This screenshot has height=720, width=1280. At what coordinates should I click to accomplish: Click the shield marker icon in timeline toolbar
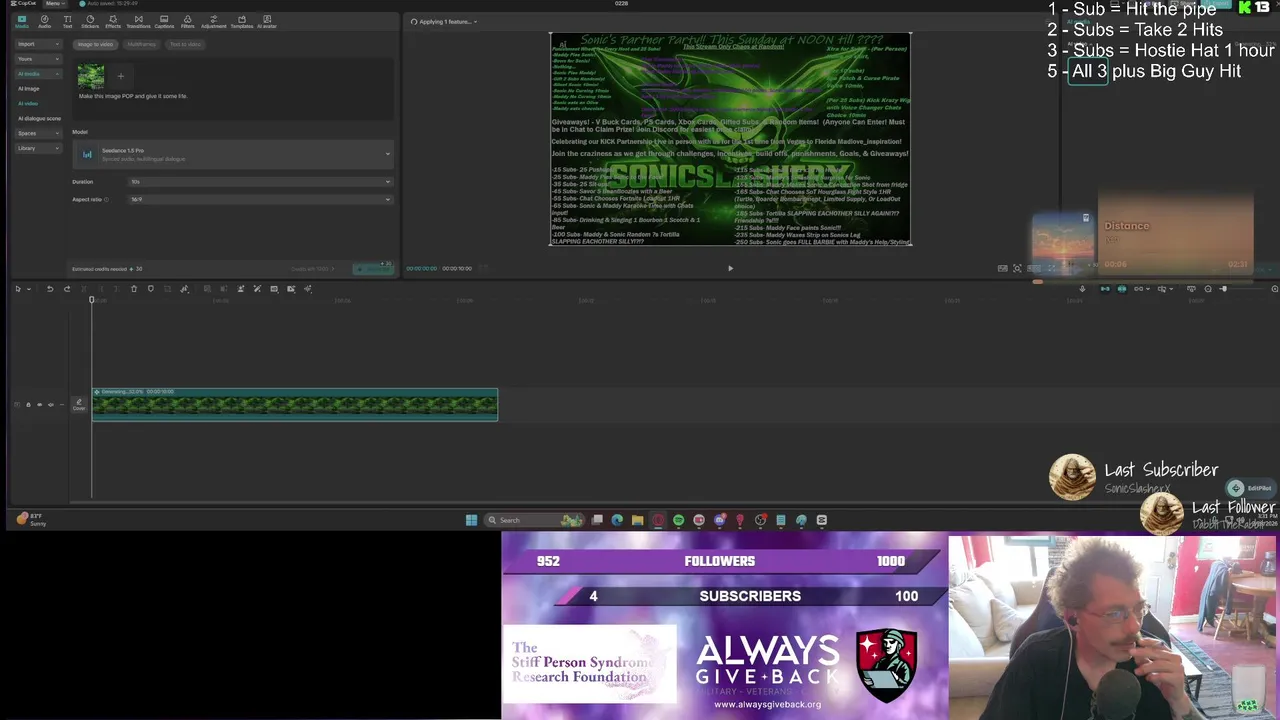click(151, 289)
